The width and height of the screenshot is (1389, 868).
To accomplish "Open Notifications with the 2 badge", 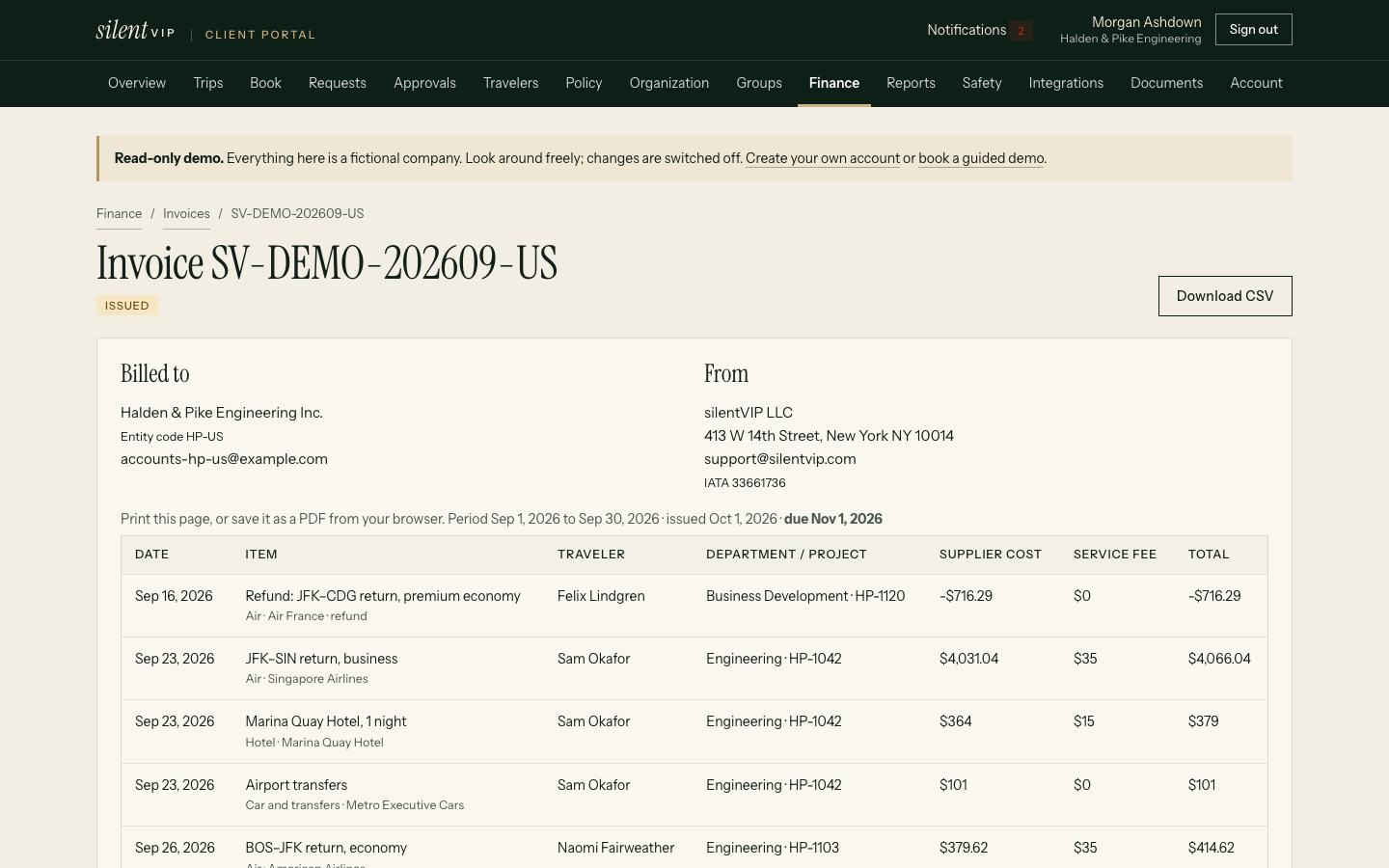I will point(979,30).
